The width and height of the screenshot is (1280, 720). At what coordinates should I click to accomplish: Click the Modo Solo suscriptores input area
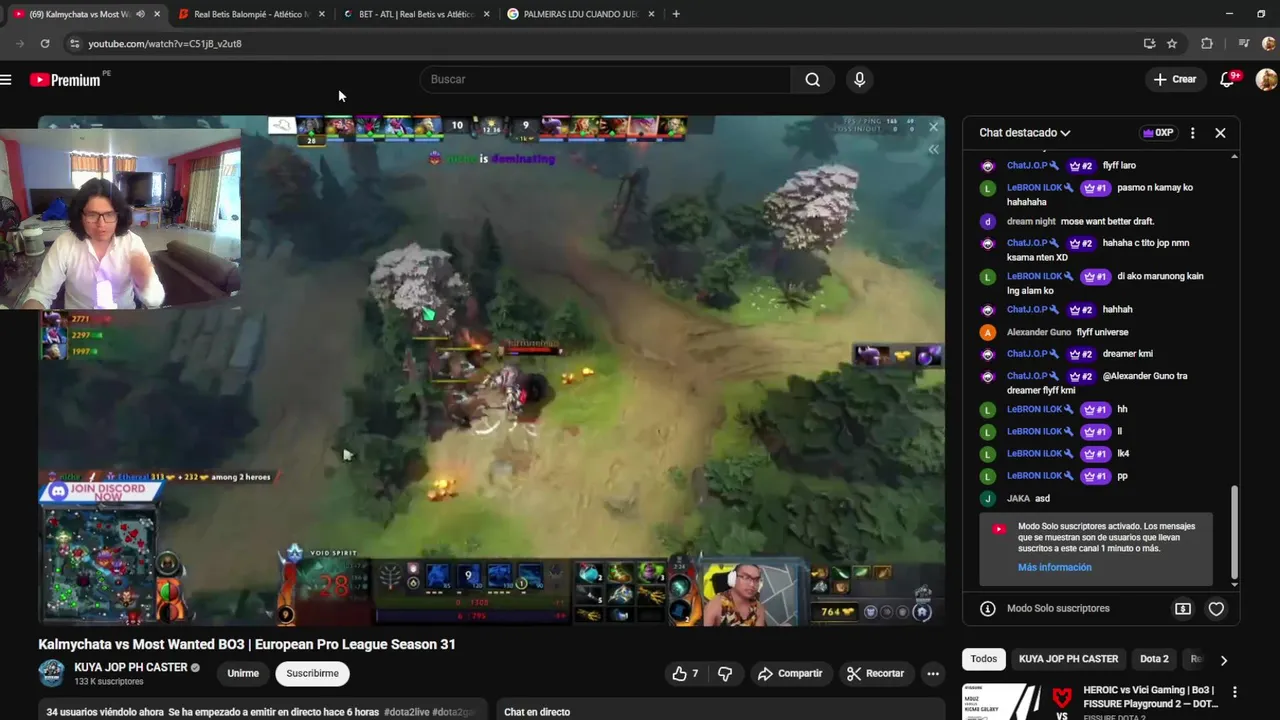point(1058,608)
